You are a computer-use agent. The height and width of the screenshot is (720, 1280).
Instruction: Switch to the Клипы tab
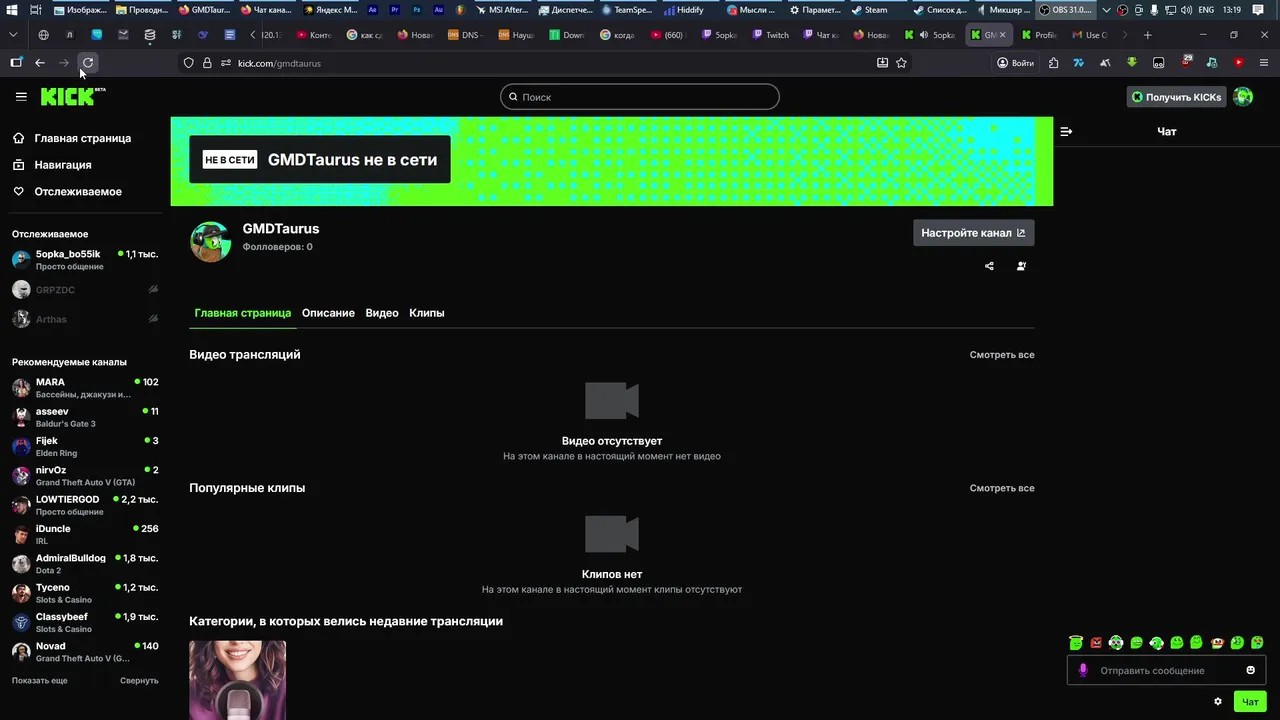(427, 313)
